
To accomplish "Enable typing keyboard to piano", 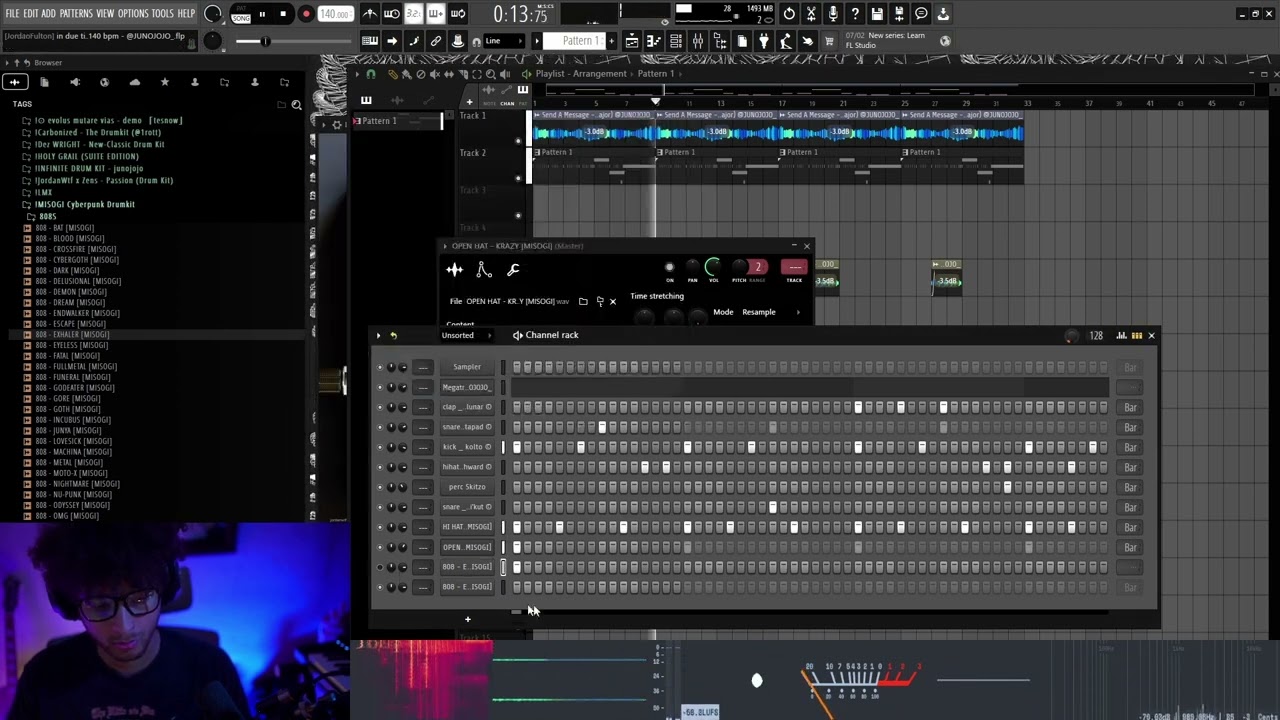I will click(370, 41).
